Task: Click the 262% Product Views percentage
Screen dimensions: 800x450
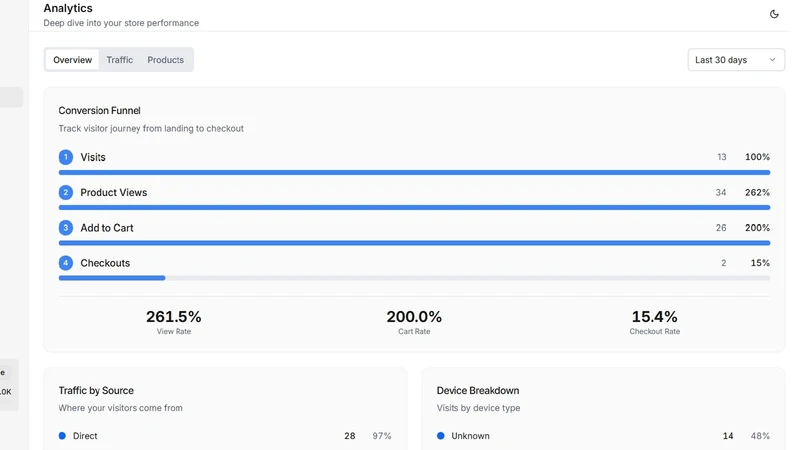Action: coord(757,192)
